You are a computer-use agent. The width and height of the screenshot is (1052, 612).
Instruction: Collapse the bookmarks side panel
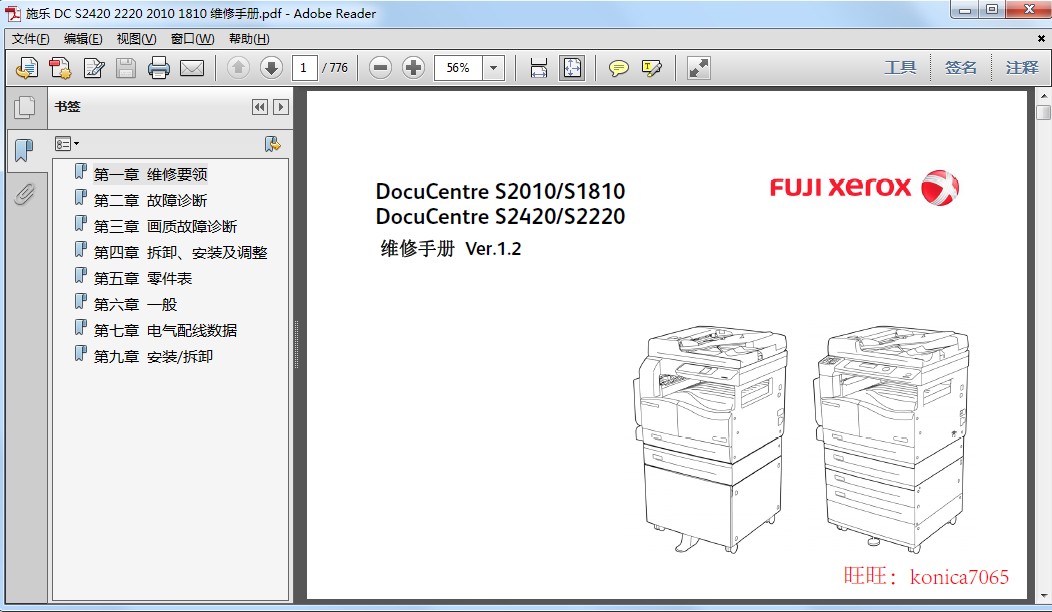(260, 107)
